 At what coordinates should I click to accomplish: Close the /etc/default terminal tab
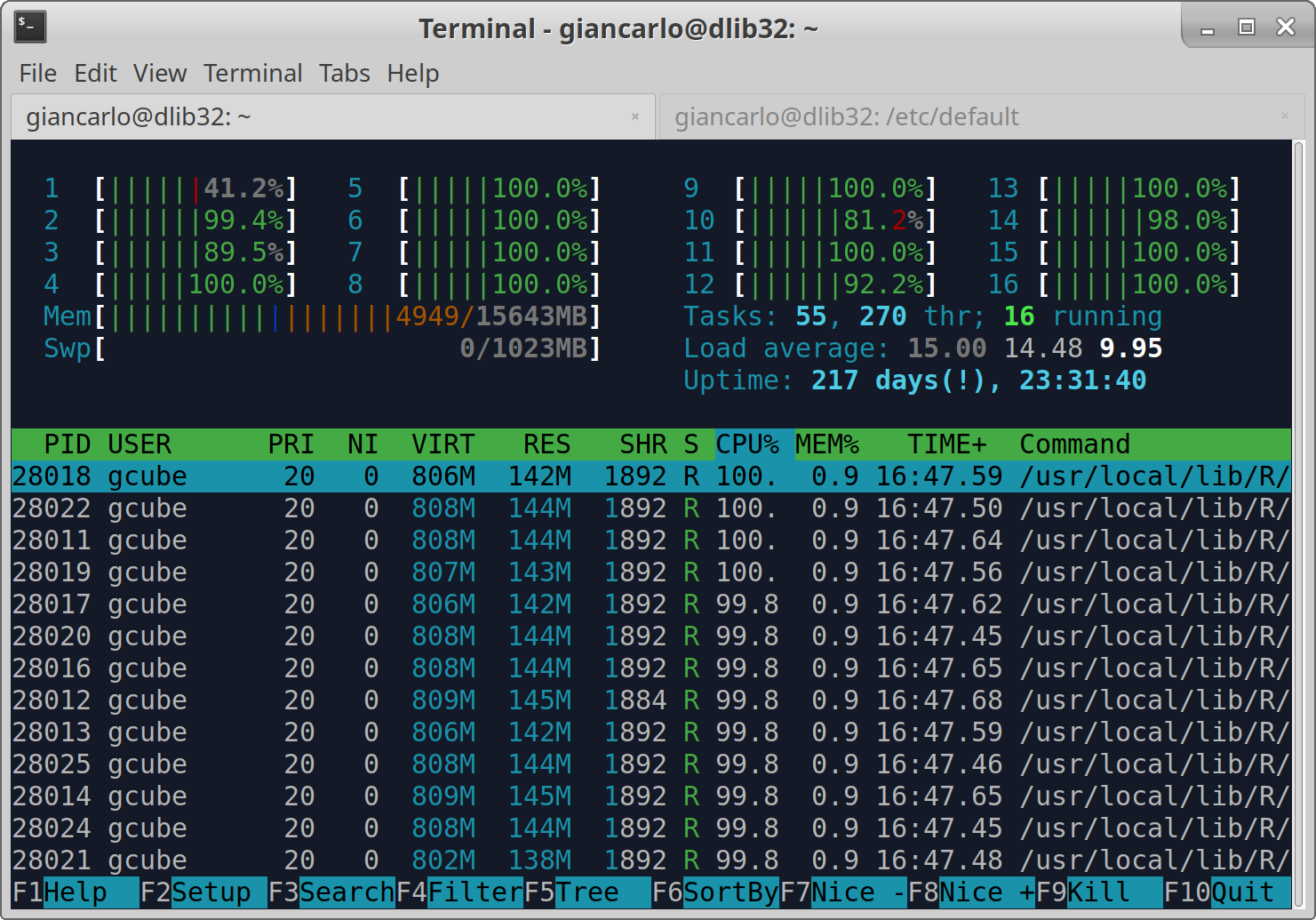click(1284, 116)
